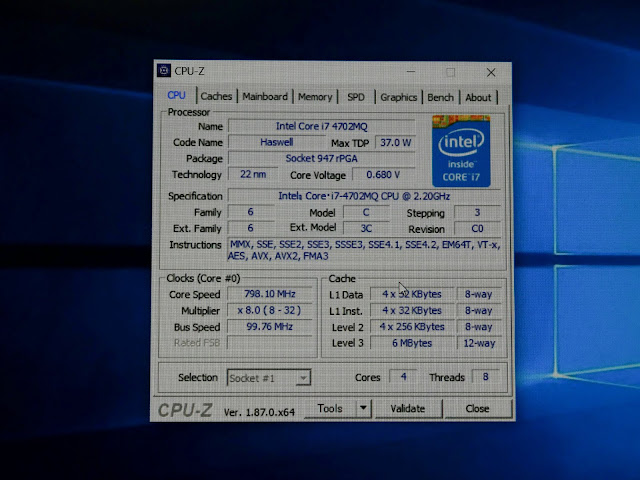Image resolution: width=640 pixels, height=480 pixels.
Task: Click the Package value 'Socket 947 rPGA'
Action: click(x=322, y=158)
